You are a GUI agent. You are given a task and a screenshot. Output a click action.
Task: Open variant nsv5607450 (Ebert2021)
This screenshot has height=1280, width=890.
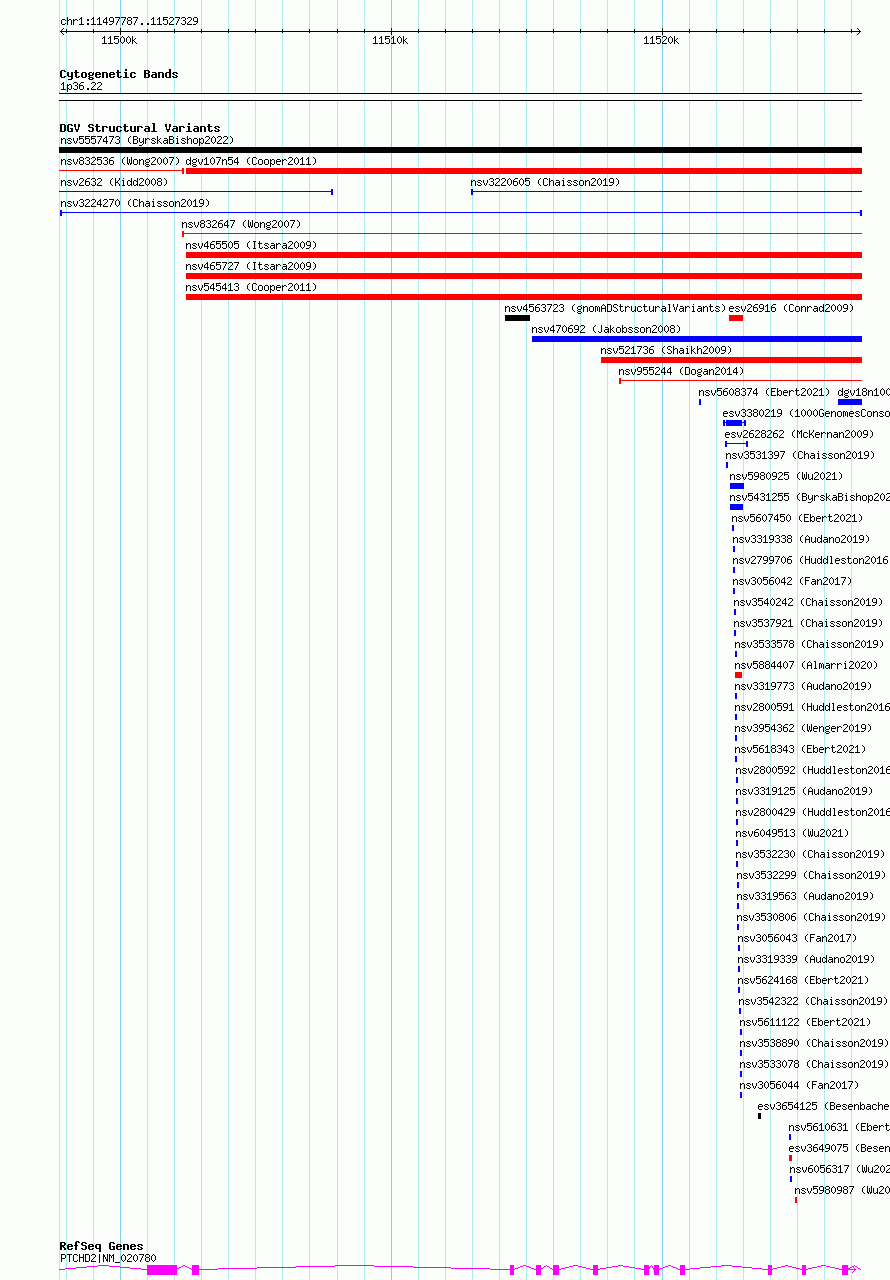coord(796,518)
